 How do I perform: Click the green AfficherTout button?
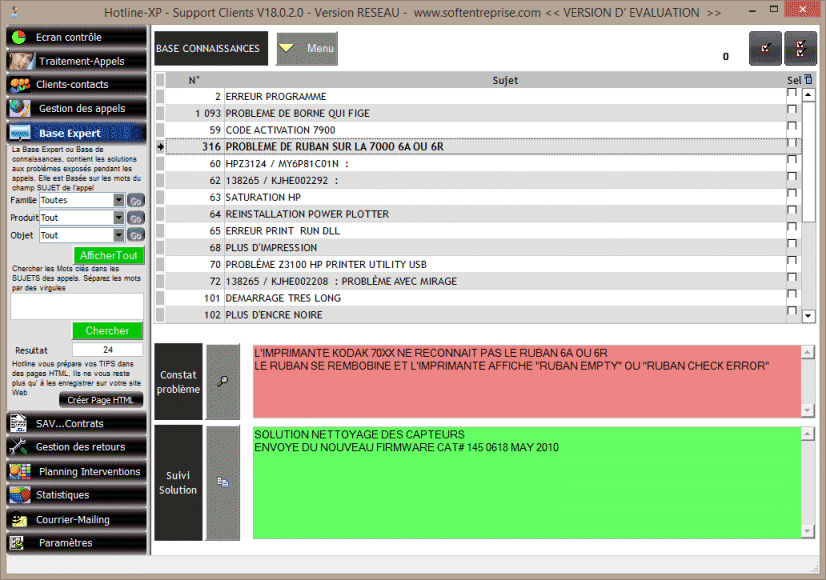tap(108, 256)
